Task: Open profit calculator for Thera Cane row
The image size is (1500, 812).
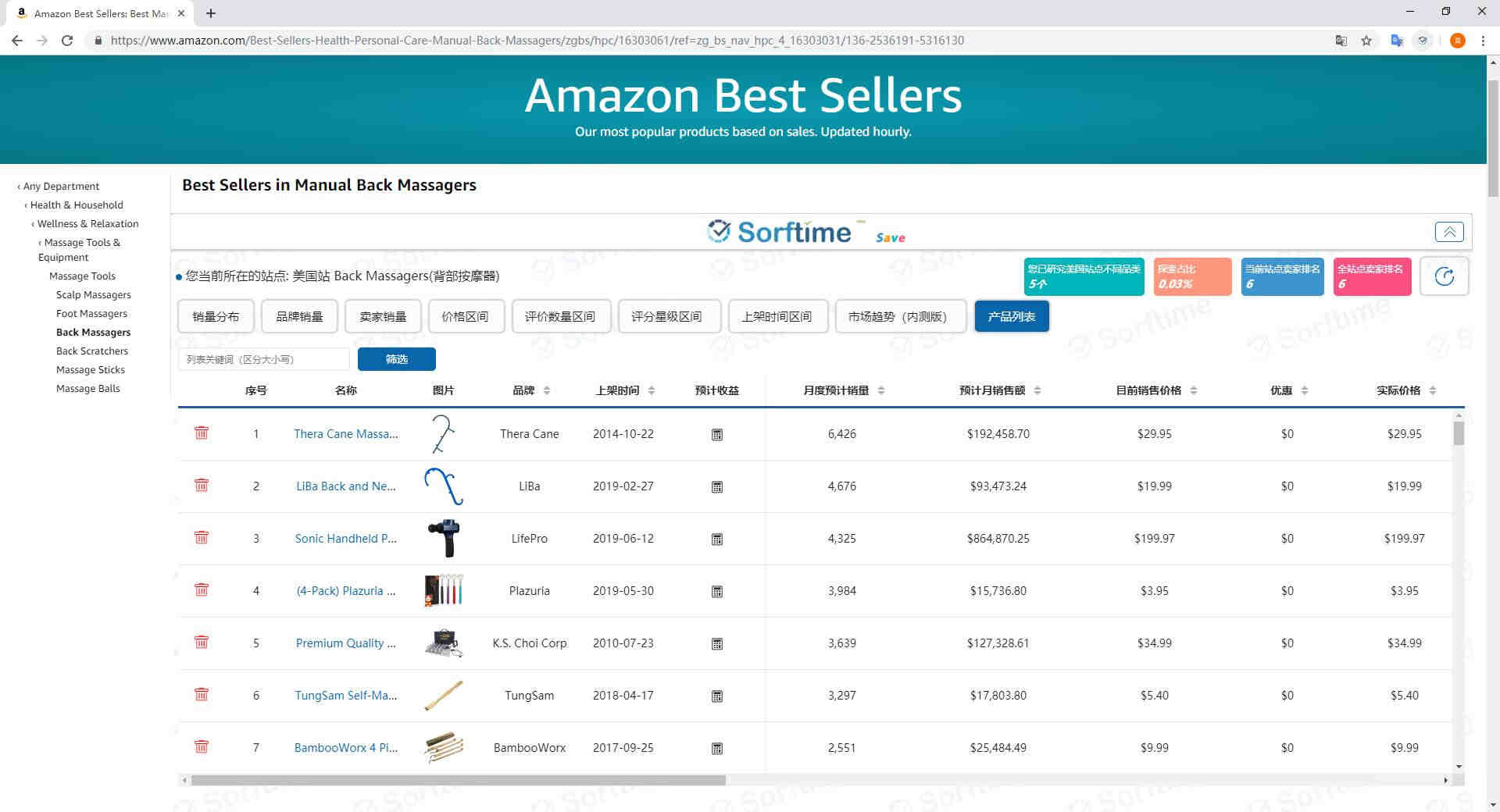Action: 717,435
